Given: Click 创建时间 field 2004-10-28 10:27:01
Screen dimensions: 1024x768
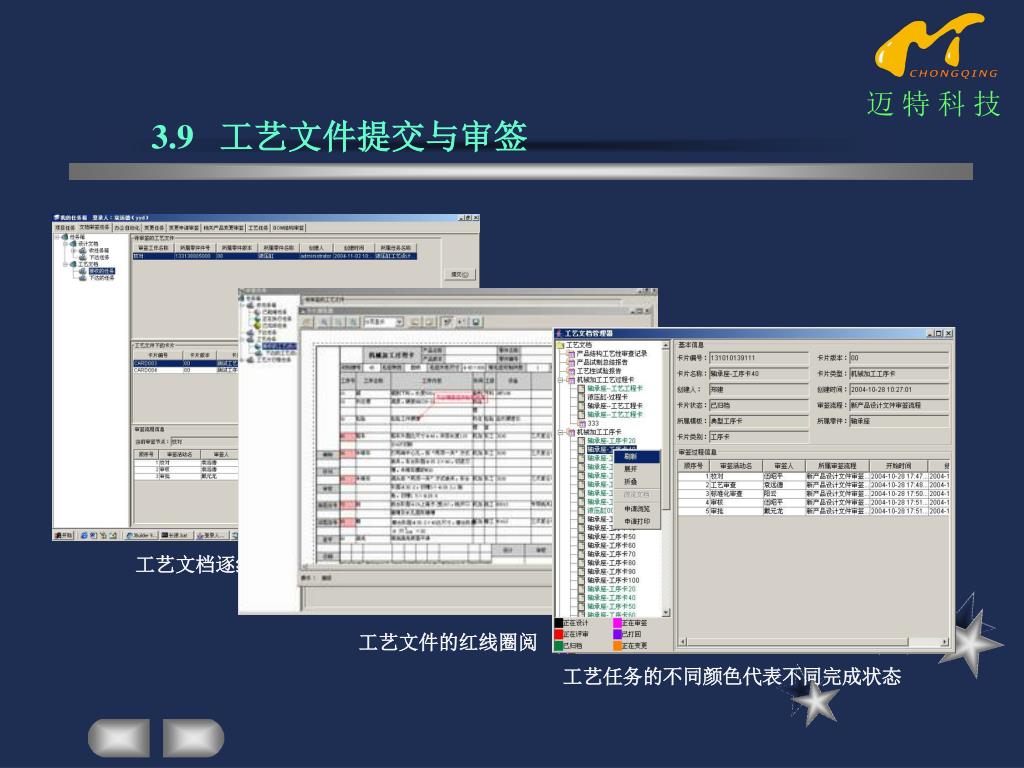Looking at the screenshot, I should pos(899,389).
